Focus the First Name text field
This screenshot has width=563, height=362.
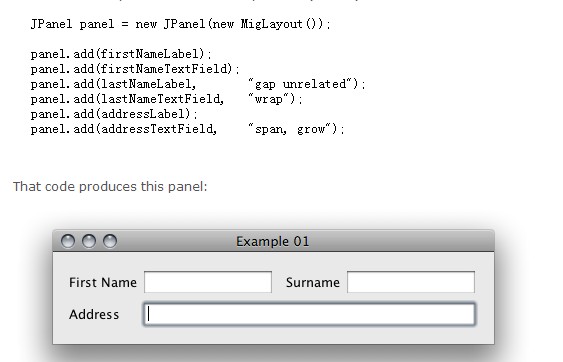click(208, 282)
